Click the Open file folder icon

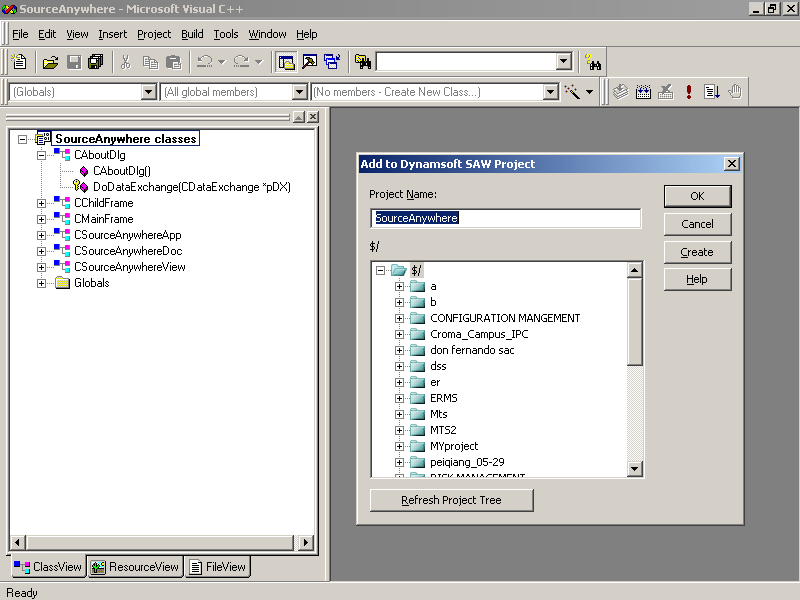[50, 62]
